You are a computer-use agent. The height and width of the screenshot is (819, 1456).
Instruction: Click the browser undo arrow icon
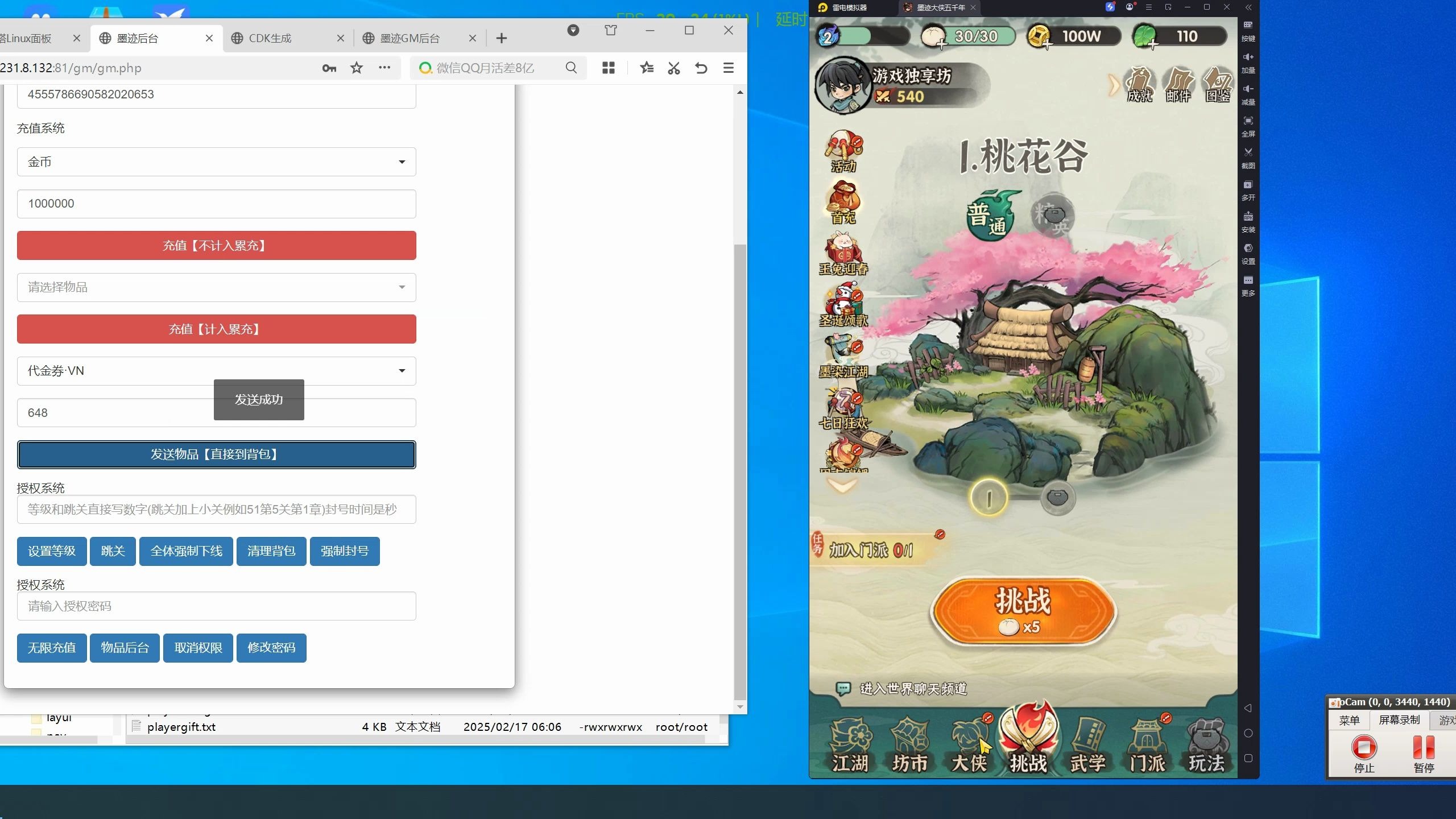701,68
